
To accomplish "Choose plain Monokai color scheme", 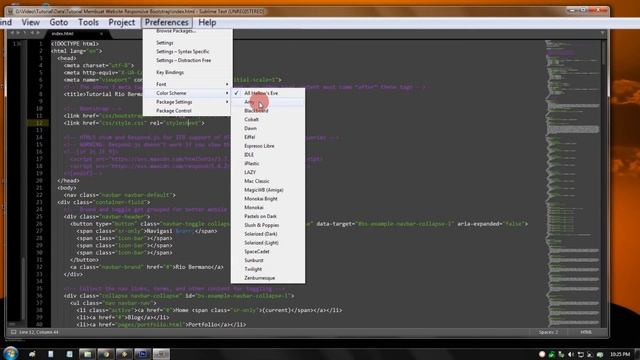I will (x=268, y=207).
